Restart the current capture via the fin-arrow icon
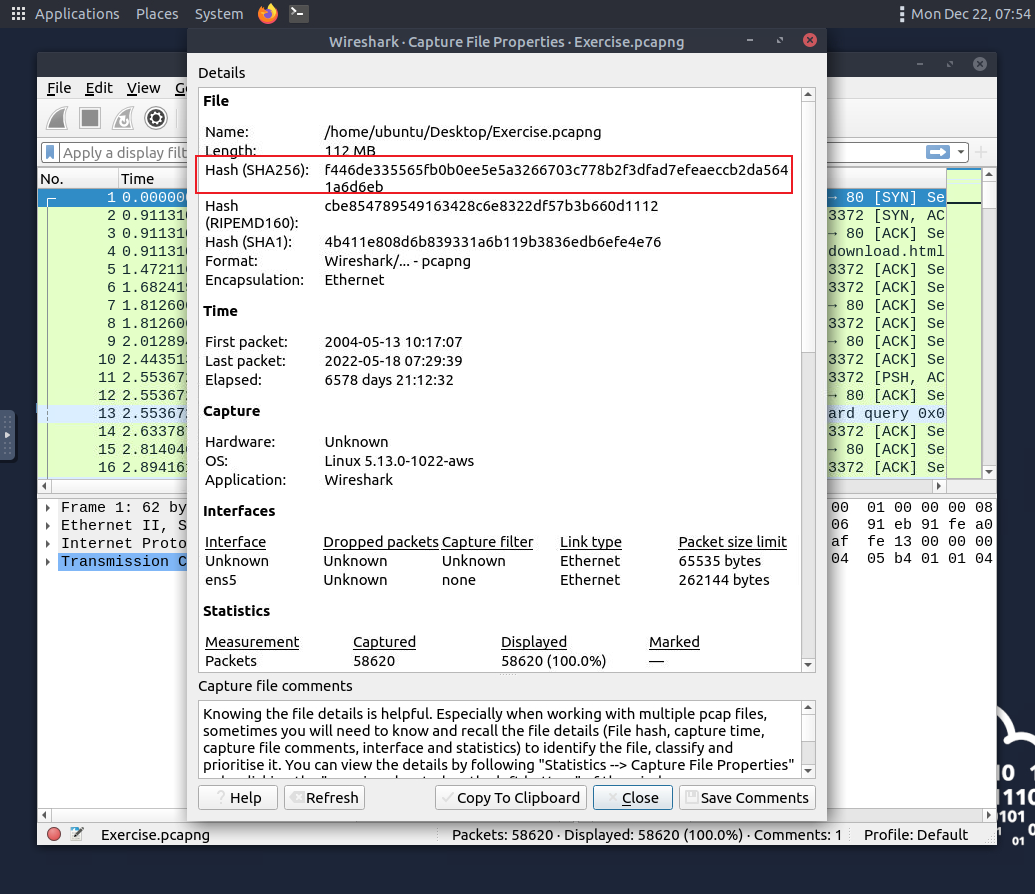Viewport: 1035px width, 894px height. tap(123, 119)
